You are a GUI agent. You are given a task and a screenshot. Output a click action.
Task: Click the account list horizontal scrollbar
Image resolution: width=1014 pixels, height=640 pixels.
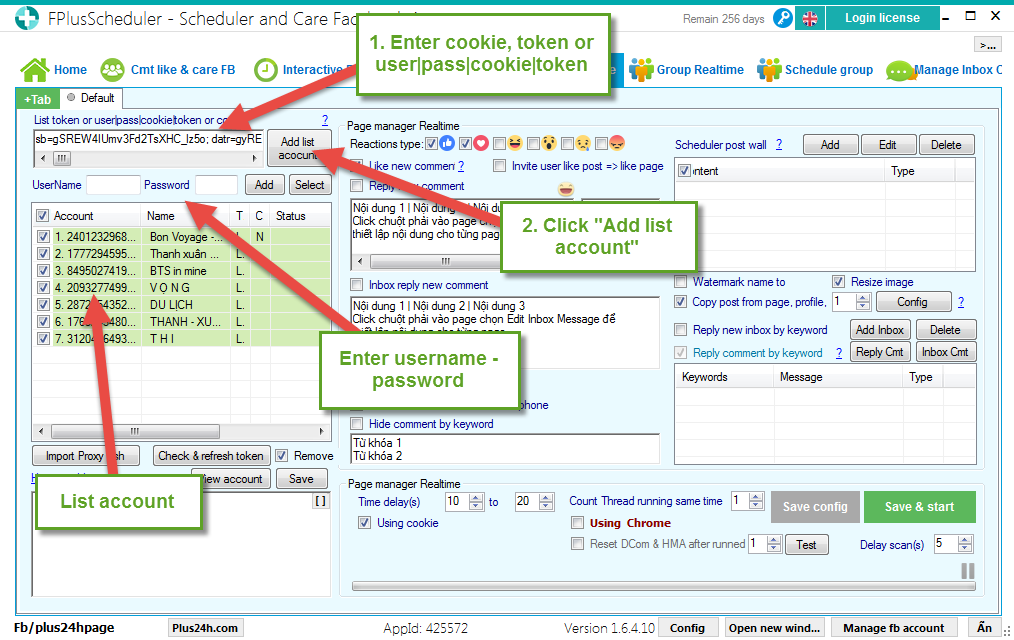tap(181, 431)
